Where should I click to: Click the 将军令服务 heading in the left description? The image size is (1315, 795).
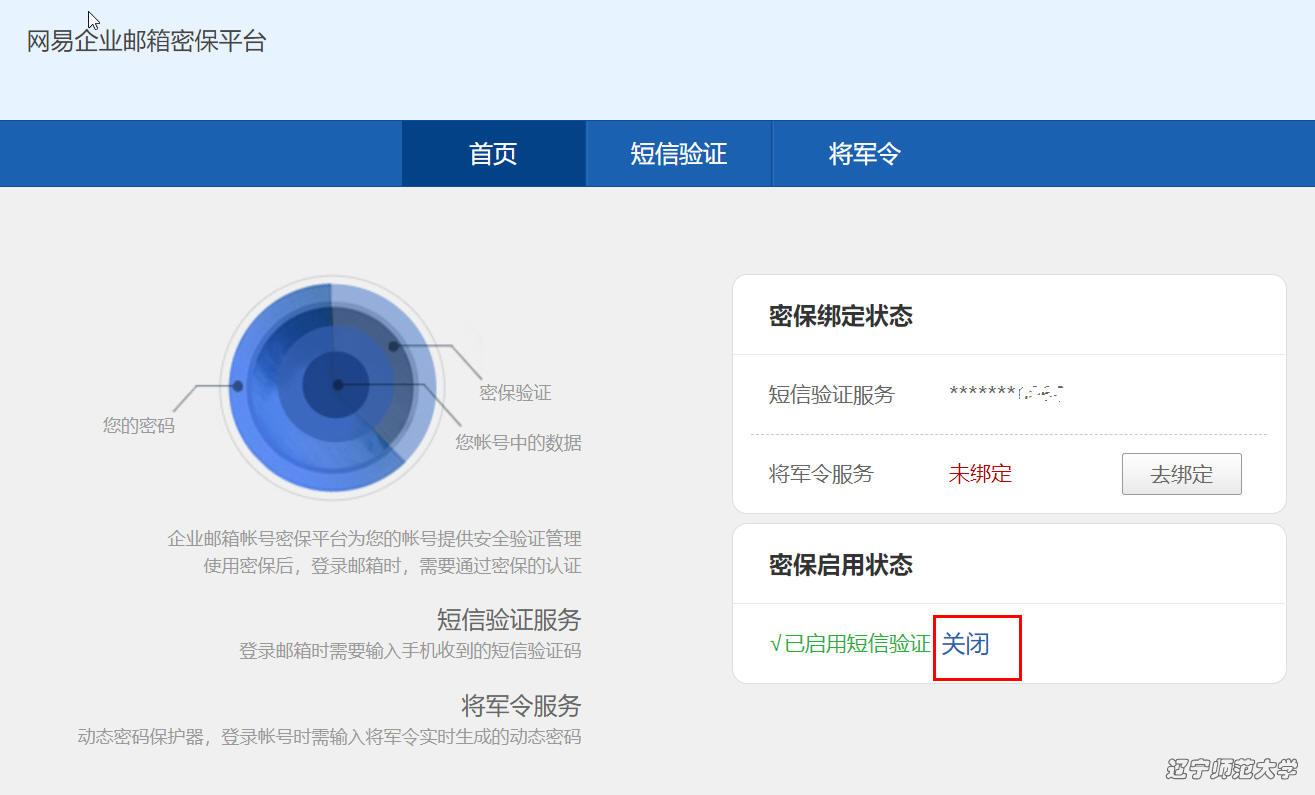[521, 706]
